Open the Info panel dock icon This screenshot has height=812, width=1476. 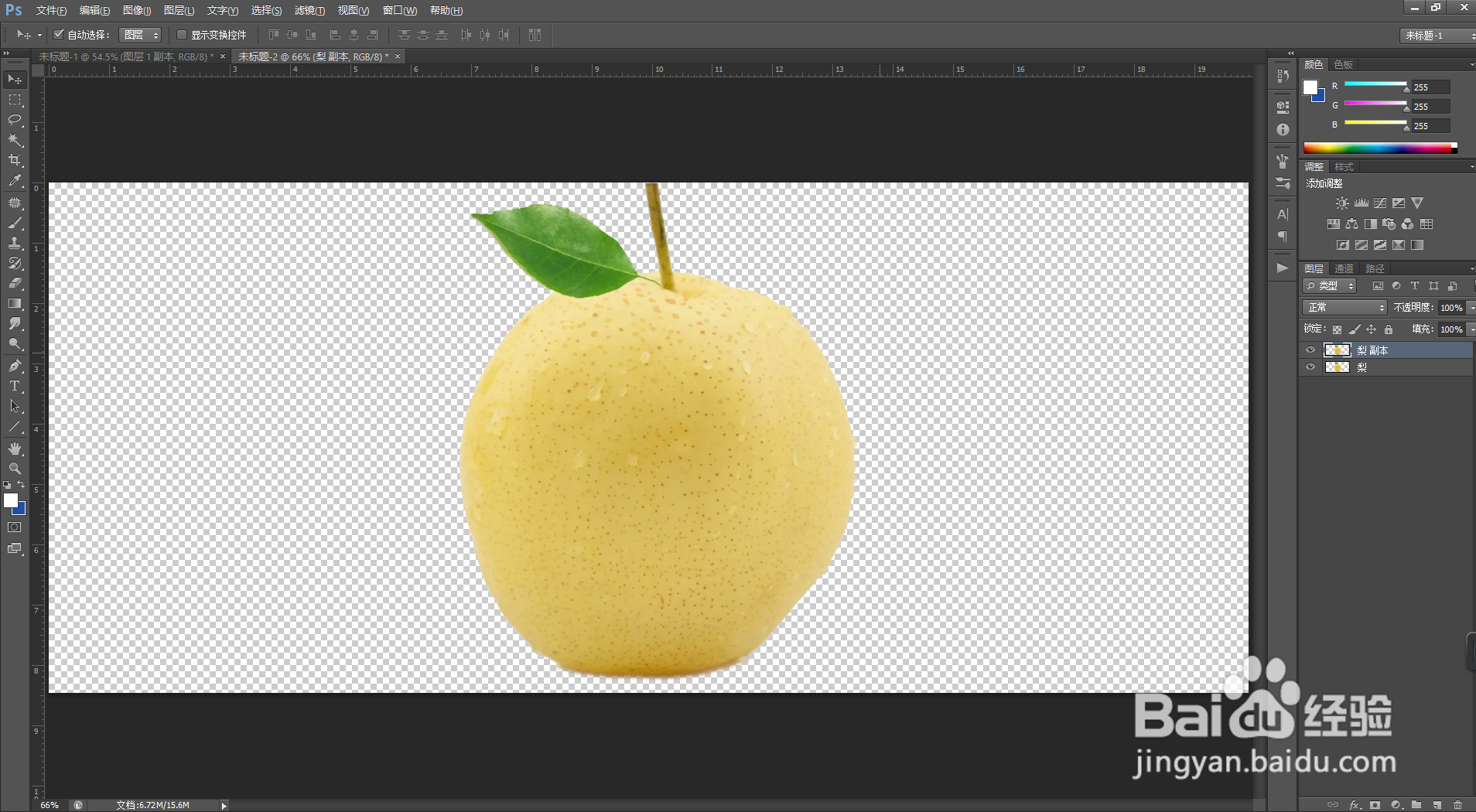[1283, 130]
